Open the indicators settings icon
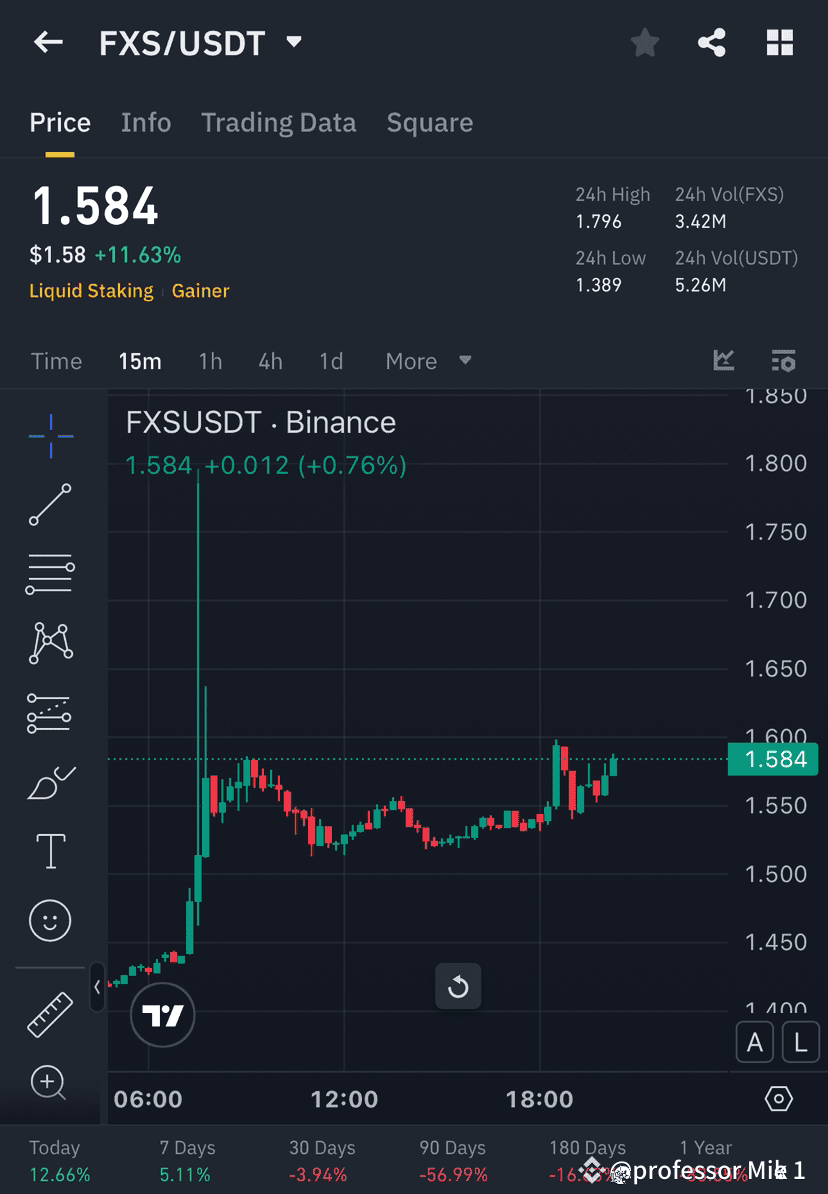828x1194 pixels. (783, 361)
